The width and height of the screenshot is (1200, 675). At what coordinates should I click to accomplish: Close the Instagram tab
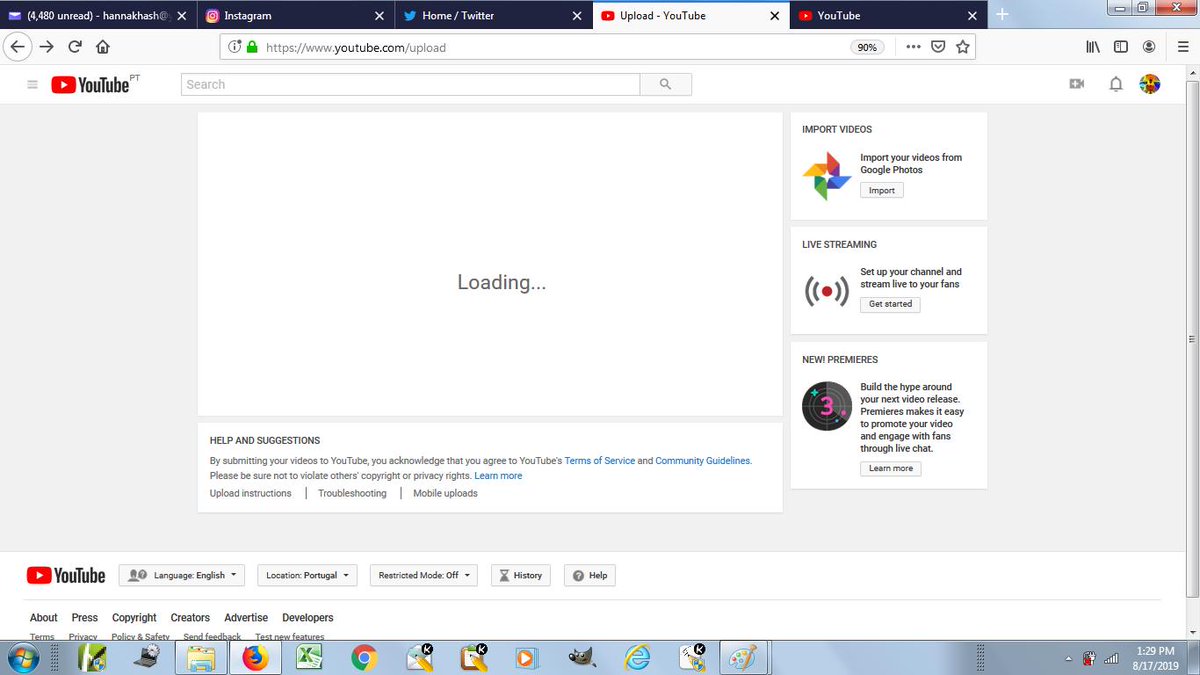click(379, 16)
